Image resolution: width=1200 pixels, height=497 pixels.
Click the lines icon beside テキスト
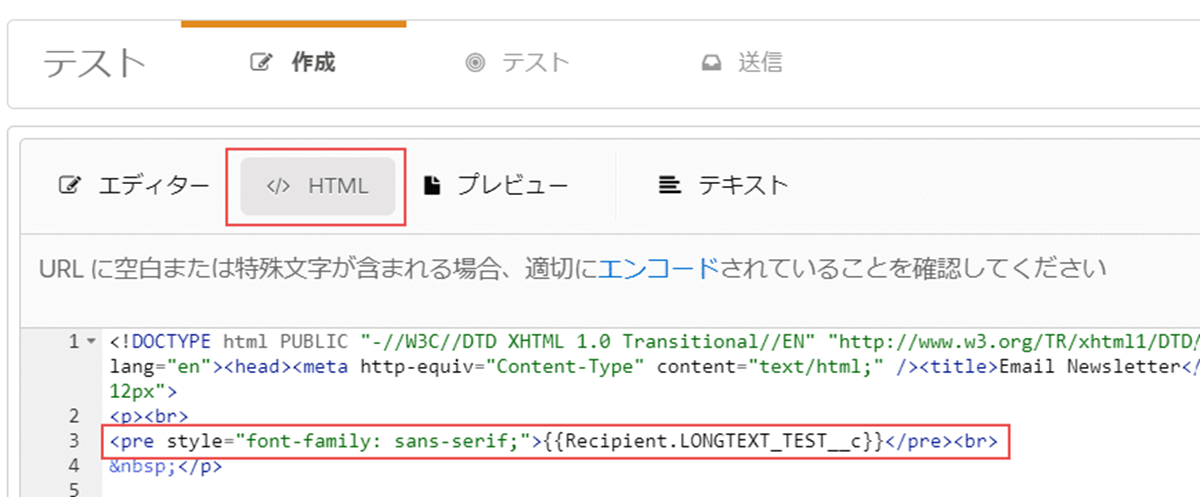pos(669,186)
